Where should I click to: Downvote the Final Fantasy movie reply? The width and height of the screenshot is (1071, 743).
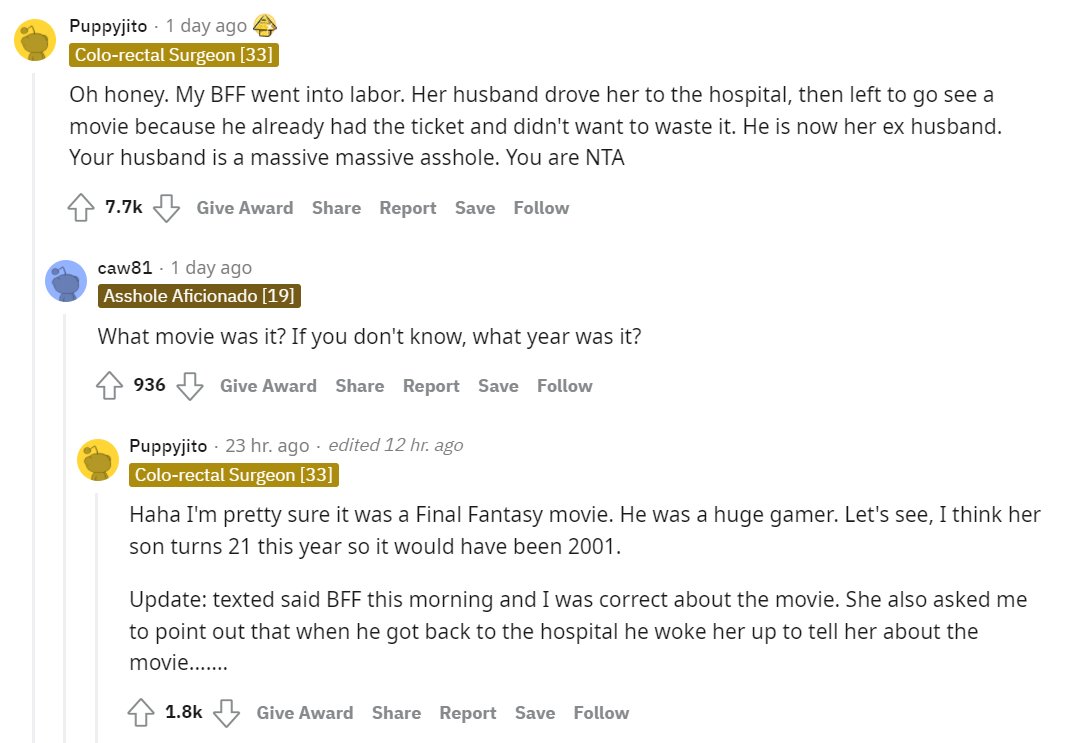coord(227,713)
